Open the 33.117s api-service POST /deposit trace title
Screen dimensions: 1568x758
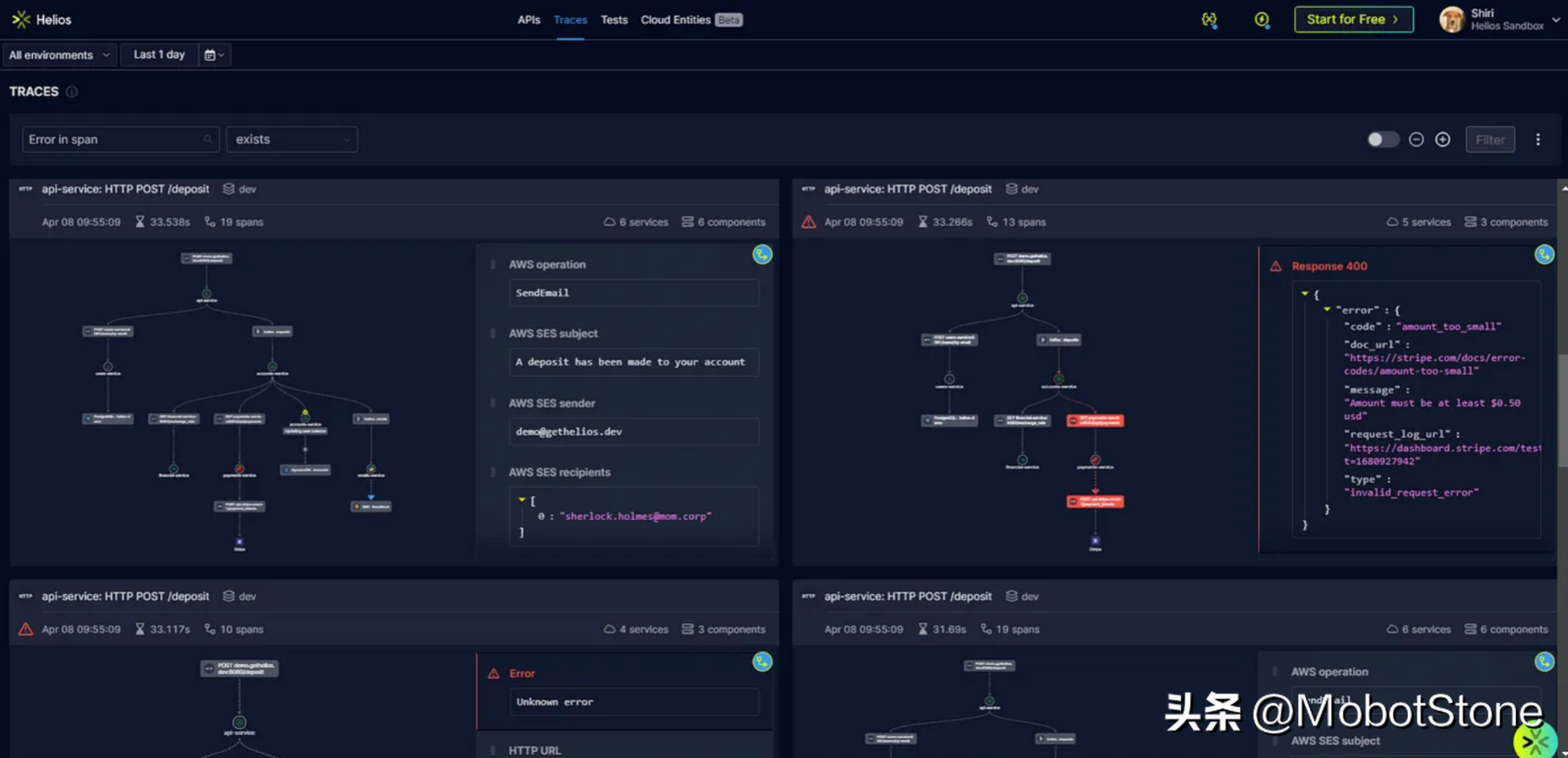pos(125,596)
